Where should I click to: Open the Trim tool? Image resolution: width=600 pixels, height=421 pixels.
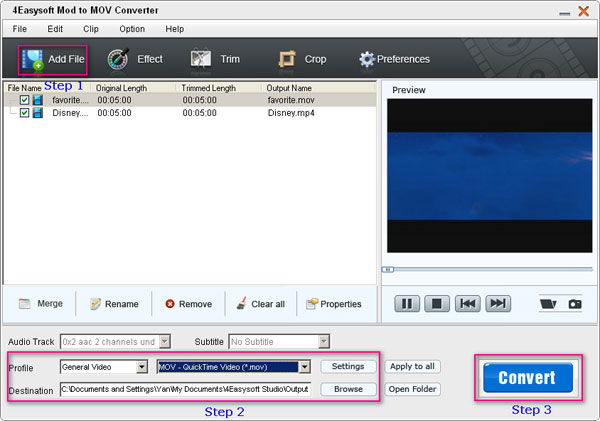(215, 59)
